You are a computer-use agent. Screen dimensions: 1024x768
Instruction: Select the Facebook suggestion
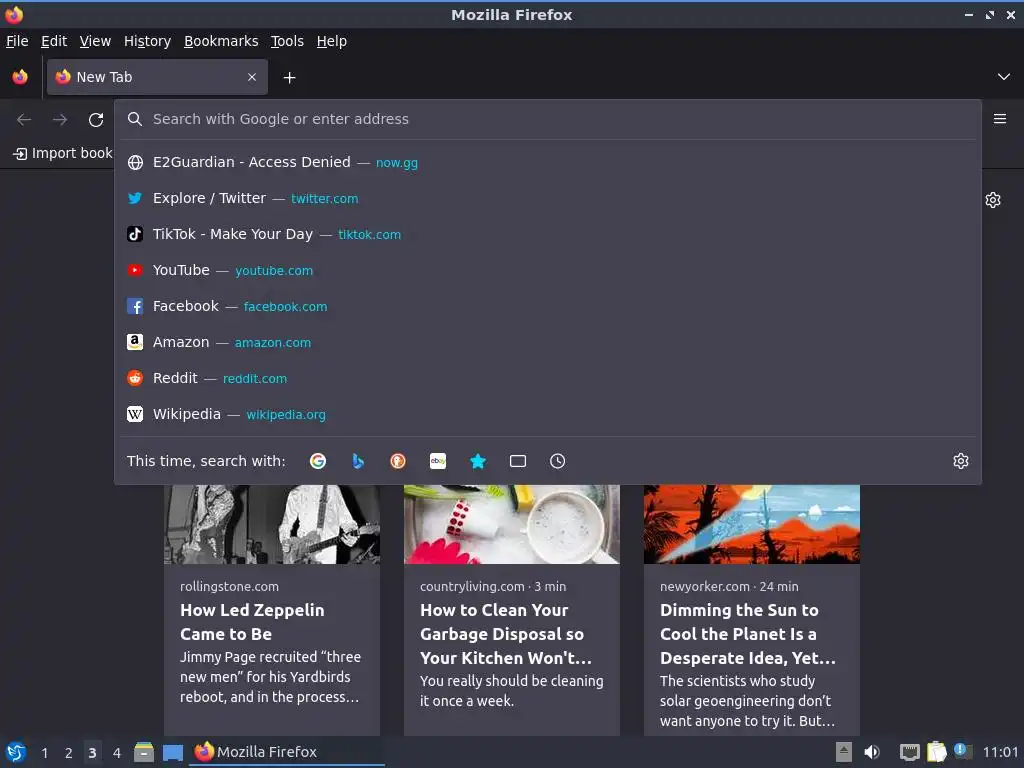547,306
